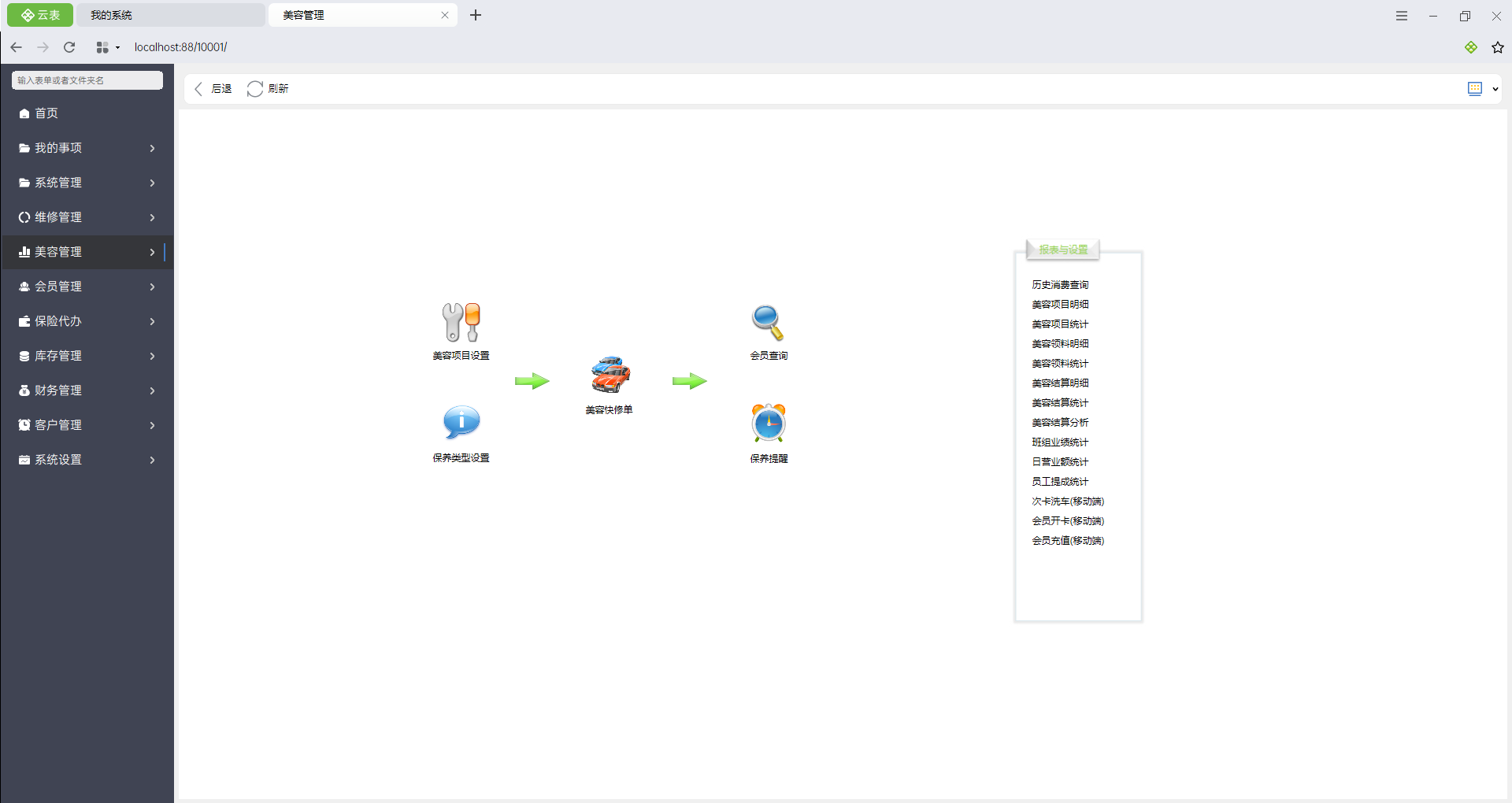Open a new browser tab with plus button

click(476, 15)
